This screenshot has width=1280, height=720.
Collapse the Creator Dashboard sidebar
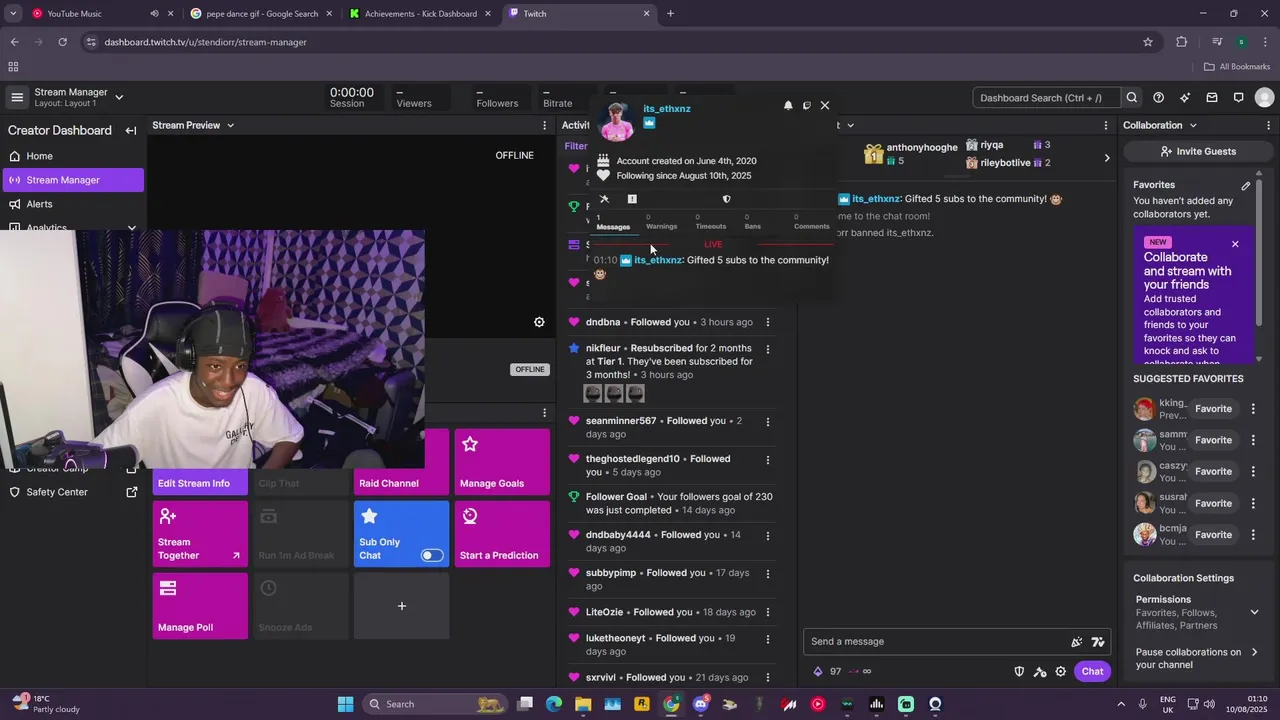pos(131,130)
